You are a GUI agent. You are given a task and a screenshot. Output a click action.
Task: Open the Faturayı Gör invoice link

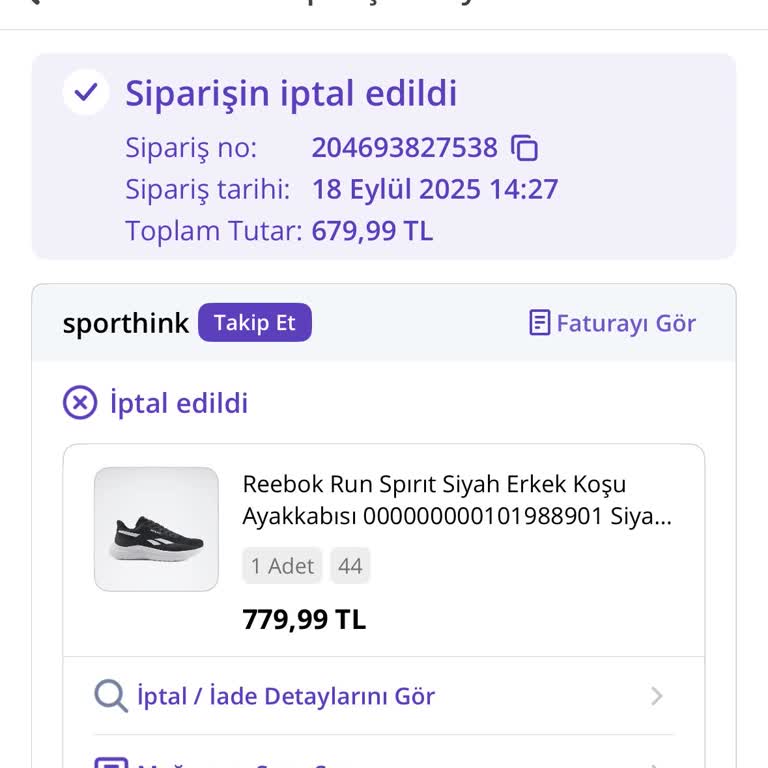625,323
